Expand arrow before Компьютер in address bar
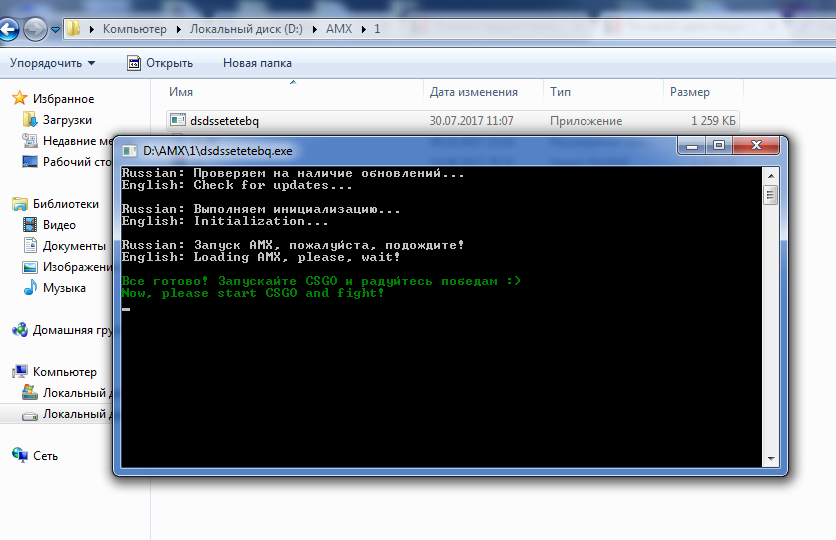The image size is (836, 540). coord(92,29)
